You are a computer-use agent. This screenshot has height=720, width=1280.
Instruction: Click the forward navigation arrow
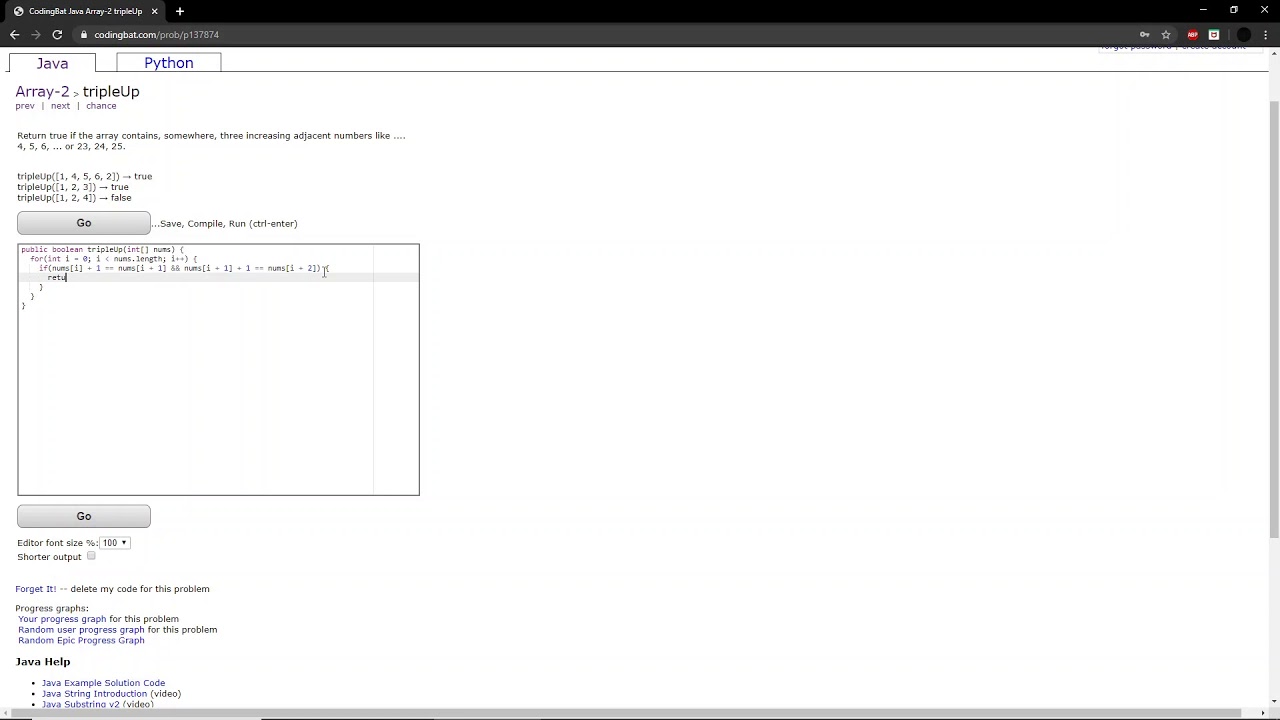point(36,35)
